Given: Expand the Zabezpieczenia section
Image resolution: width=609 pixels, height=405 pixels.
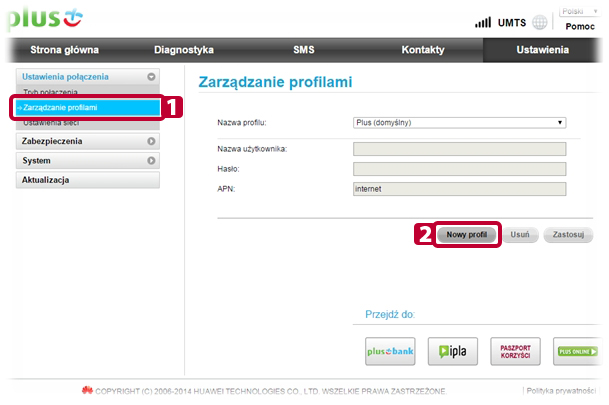Looking at the screenshot, I should (88, 141).
